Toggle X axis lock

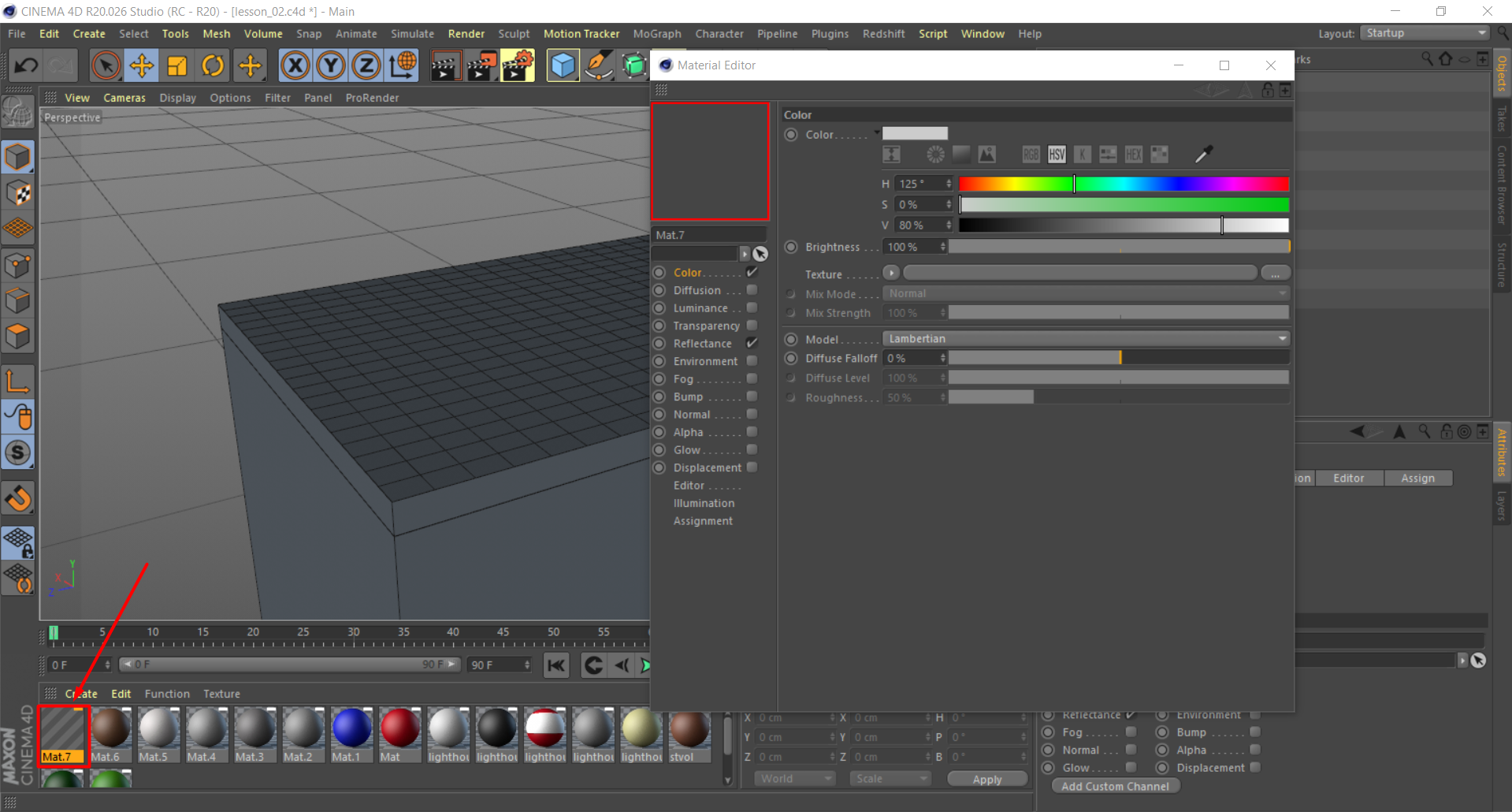coord(295,65)
